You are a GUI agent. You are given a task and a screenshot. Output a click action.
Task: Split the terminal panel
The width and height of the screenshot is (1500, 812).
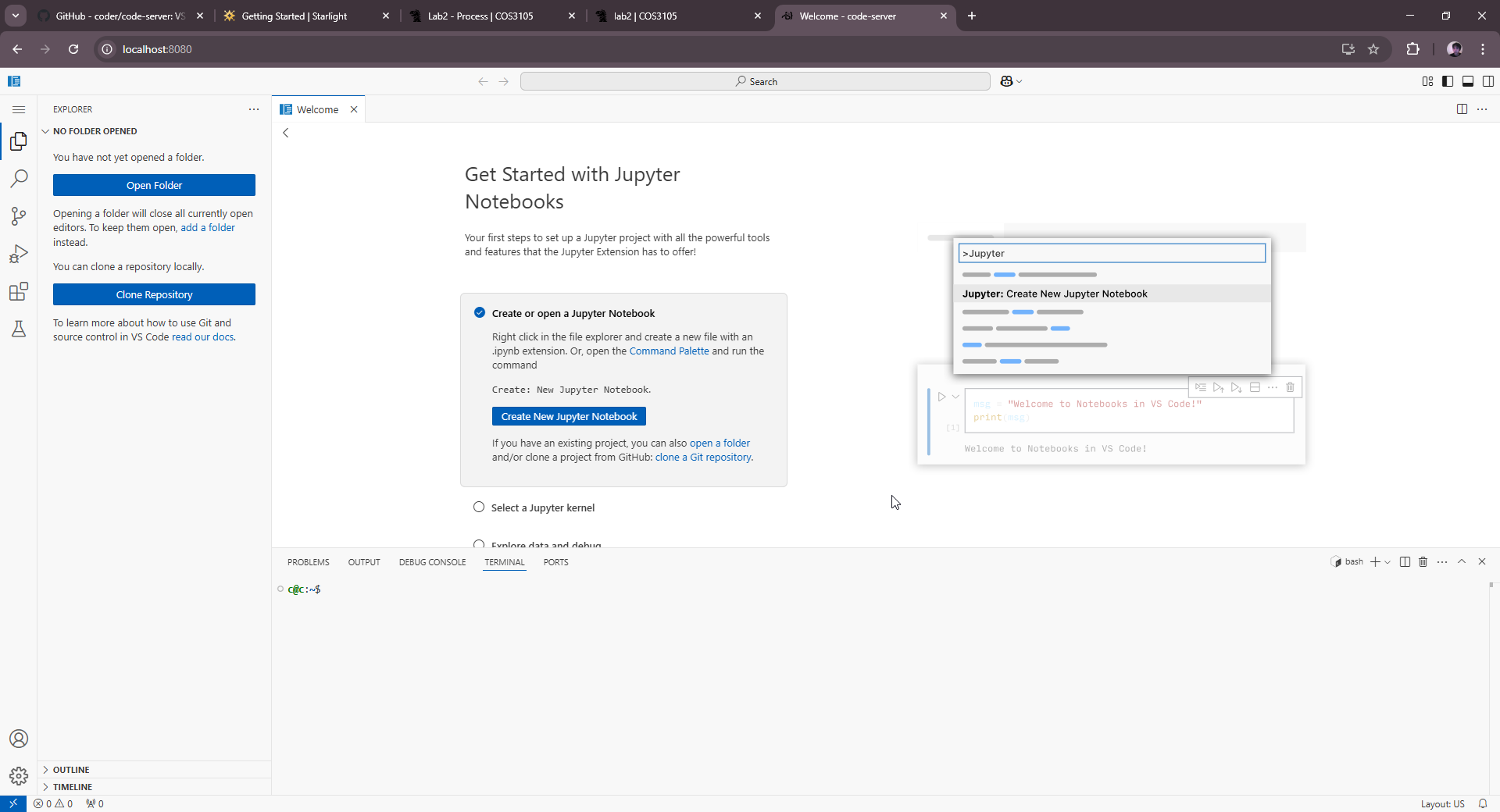[1405, 562]
